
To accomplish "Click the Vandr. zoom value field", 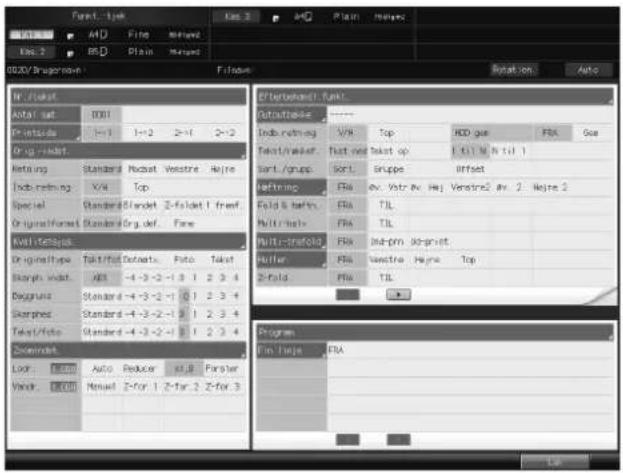I will coord(64,387).
